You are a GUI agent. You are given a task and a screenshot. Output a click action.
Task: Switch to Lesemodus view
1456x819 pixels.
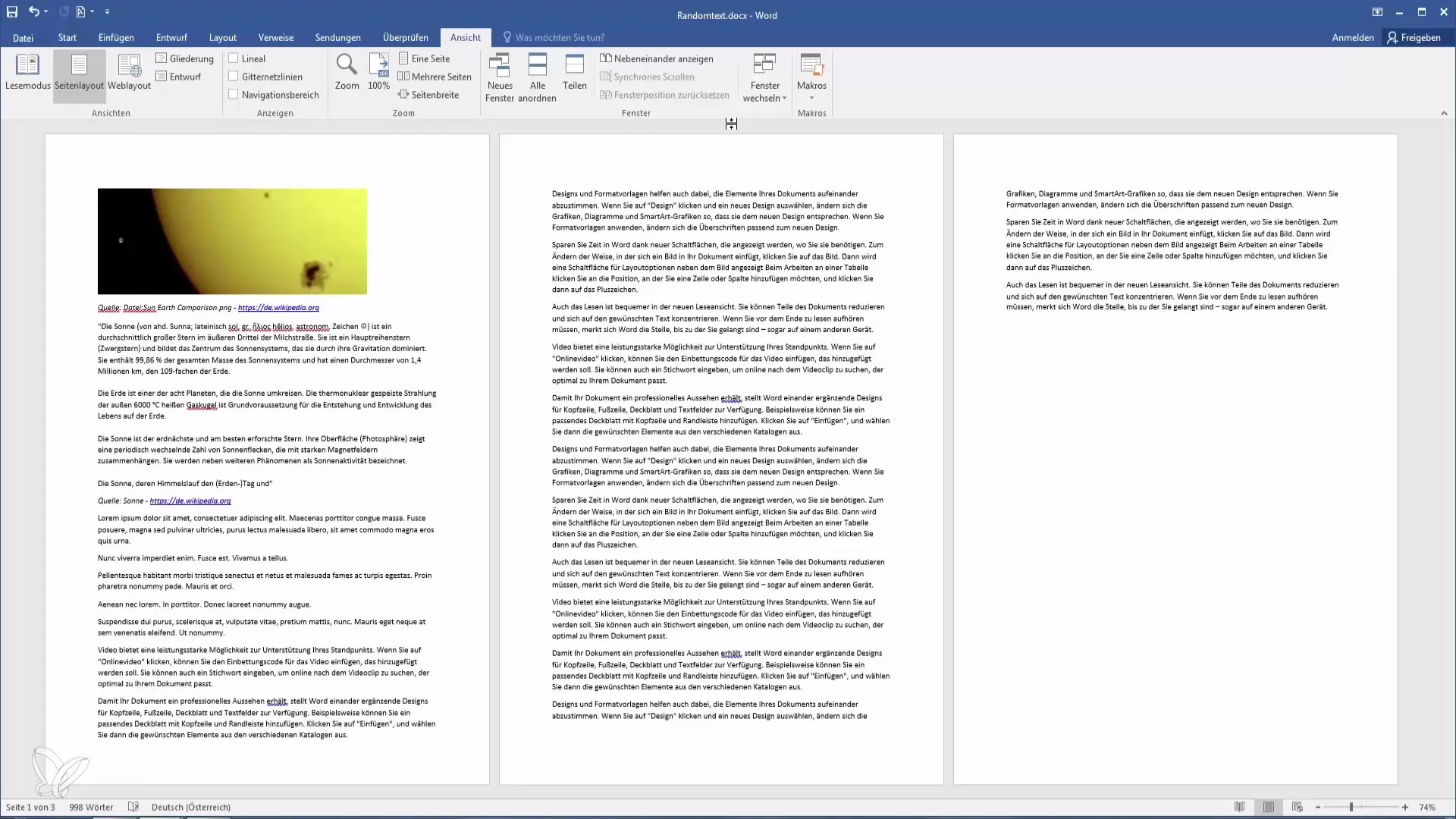click(27, 74)
